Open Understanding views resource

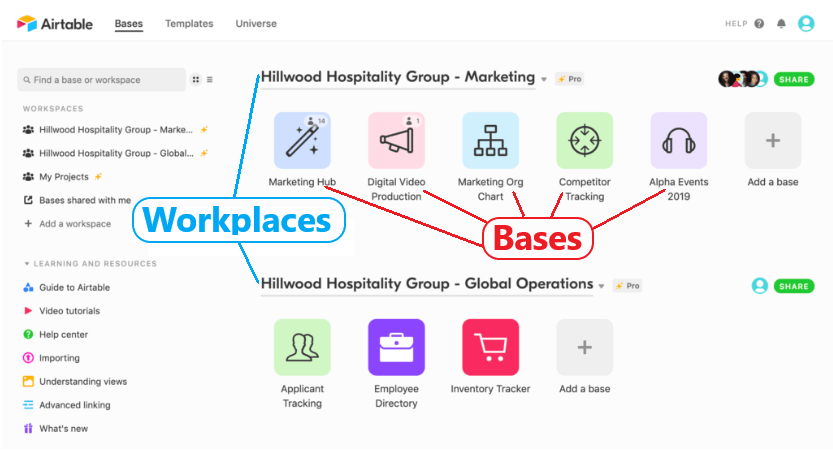tap(75, 381)
